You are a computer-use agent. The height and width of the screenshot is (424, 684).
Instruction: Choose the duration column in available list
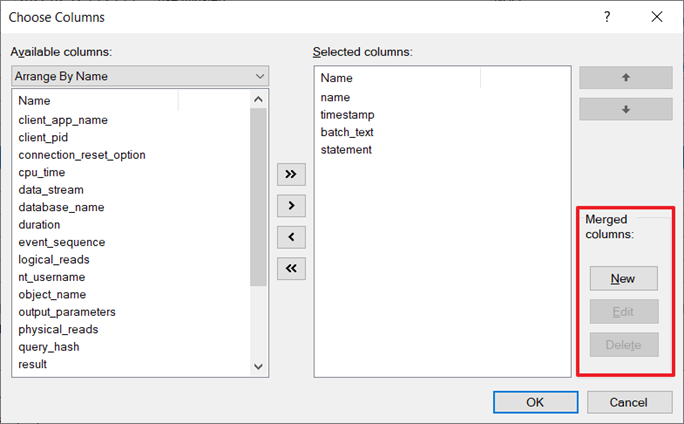click(x=39, y=225)
